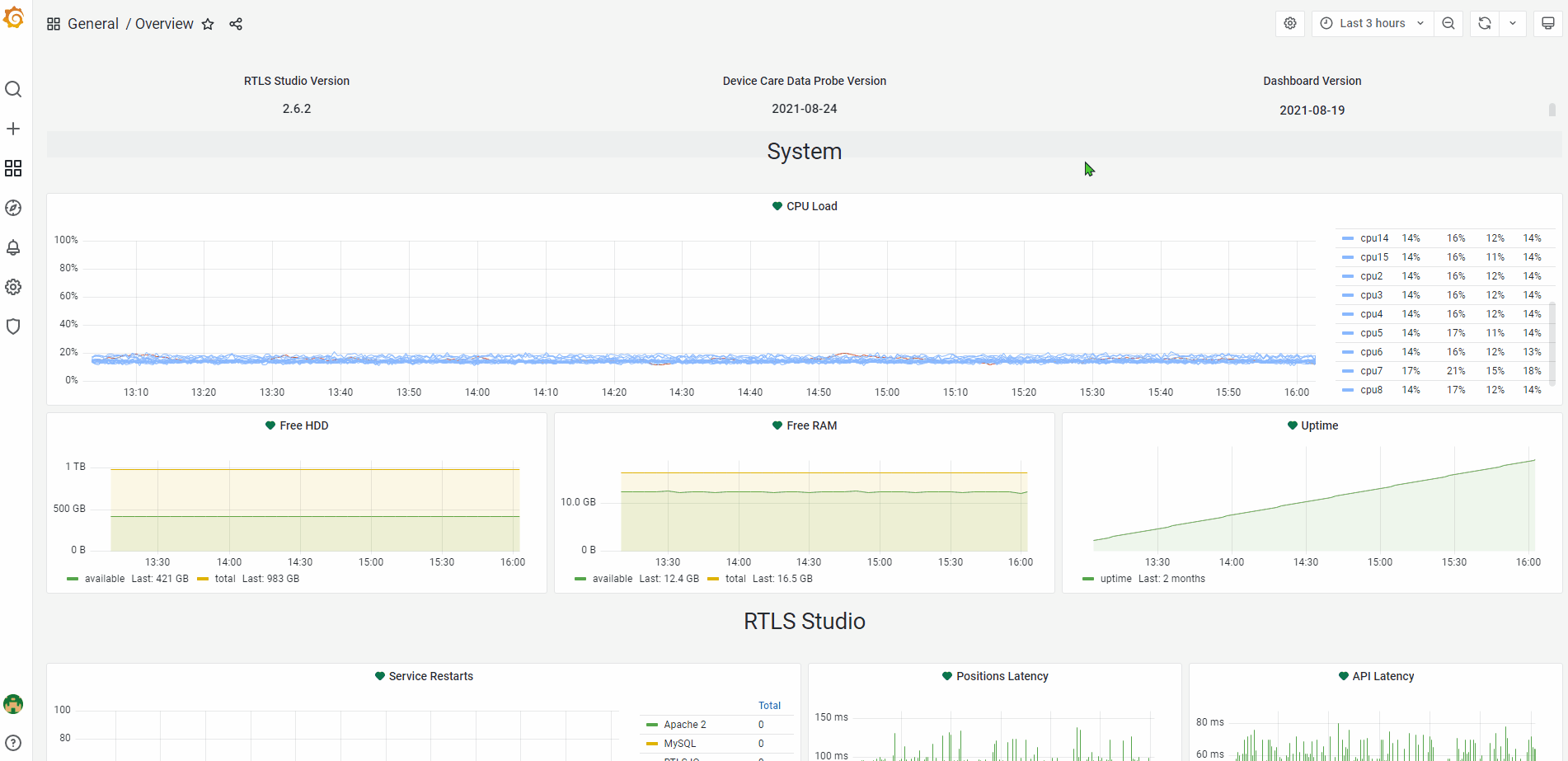Click the Service Restarts heart icon
The height and width of the screenshot is (761, 1568).
pyautogui.click(x=379, y=676)
